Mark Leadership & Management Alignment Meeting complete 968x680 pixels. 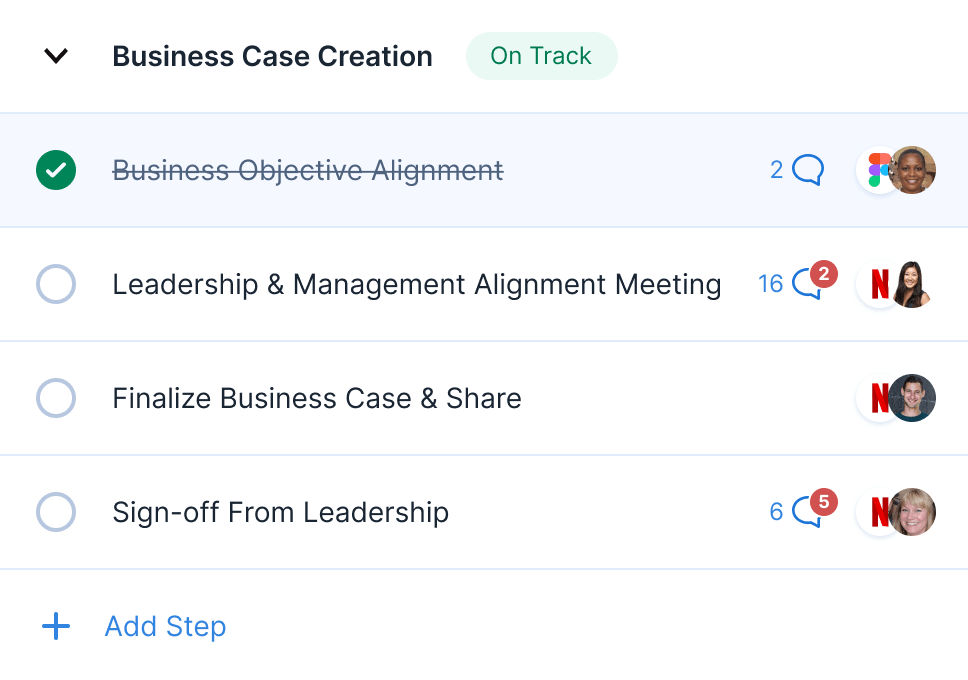coord(56,284)
